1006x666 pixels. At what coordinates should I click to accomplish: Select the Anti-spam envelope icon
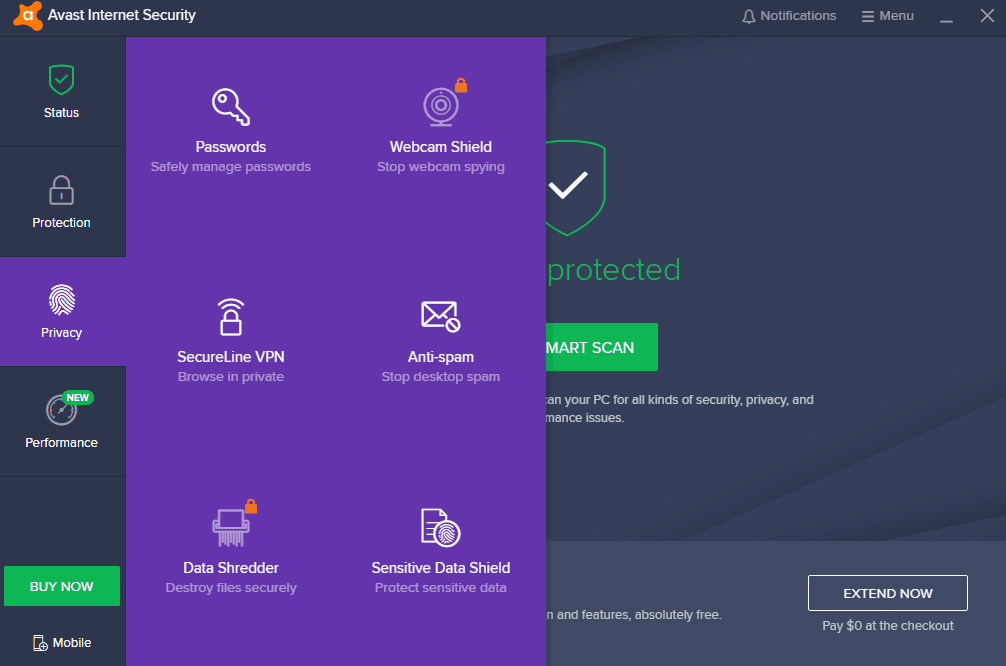(440, 314)
